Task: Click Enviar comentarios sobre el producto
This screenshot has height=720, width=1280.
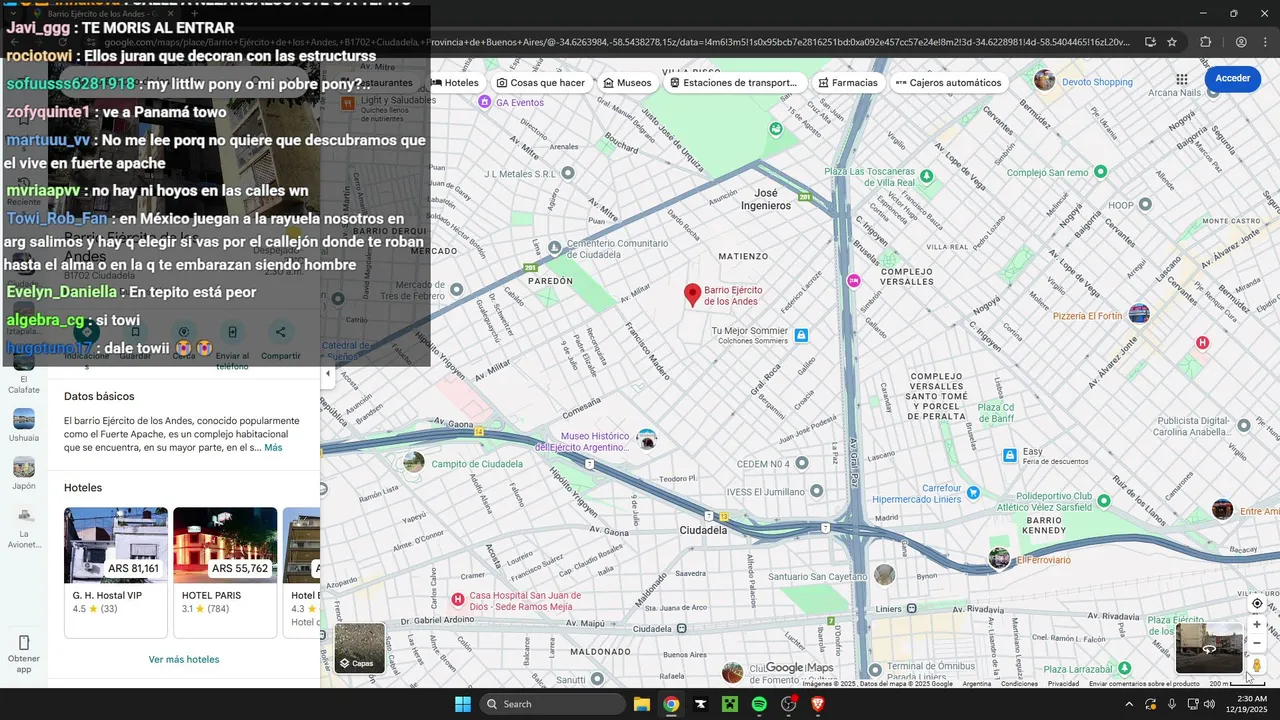Action: click(x=1144, y=684)
